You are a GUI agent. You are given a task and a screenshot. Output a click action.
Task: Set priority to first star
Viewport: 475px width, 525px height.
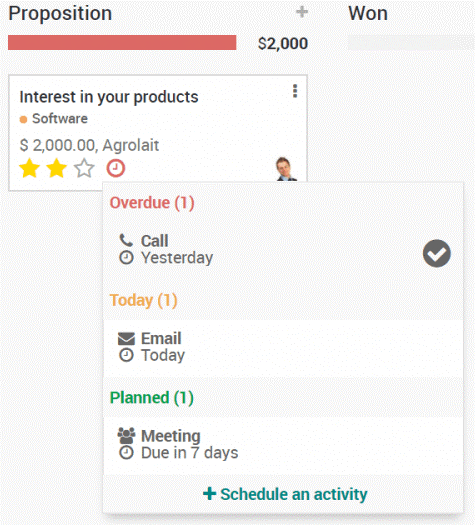click(x=29, y=168)
